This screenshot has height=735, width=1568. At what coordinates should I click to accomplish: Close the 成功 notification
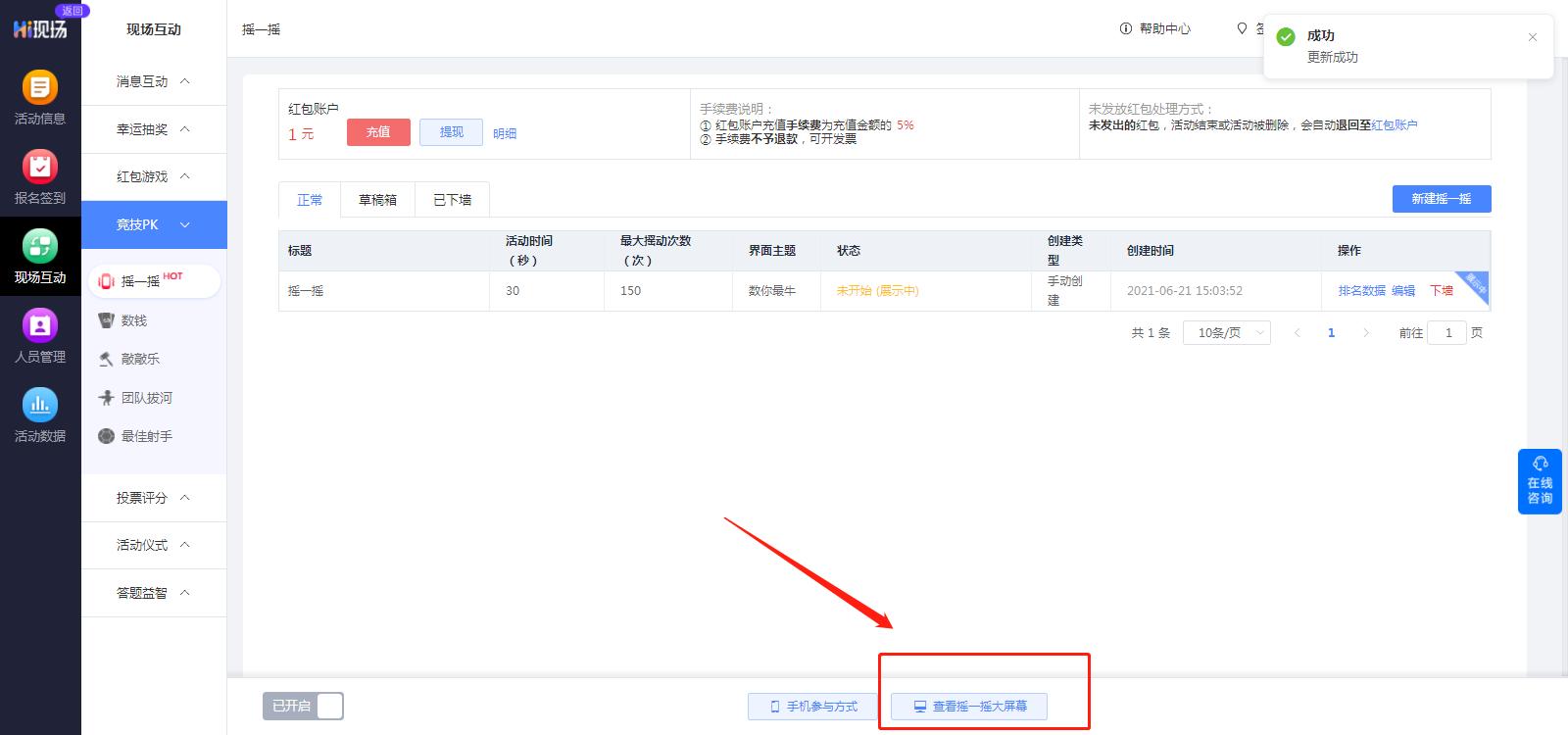point(1533,37)
